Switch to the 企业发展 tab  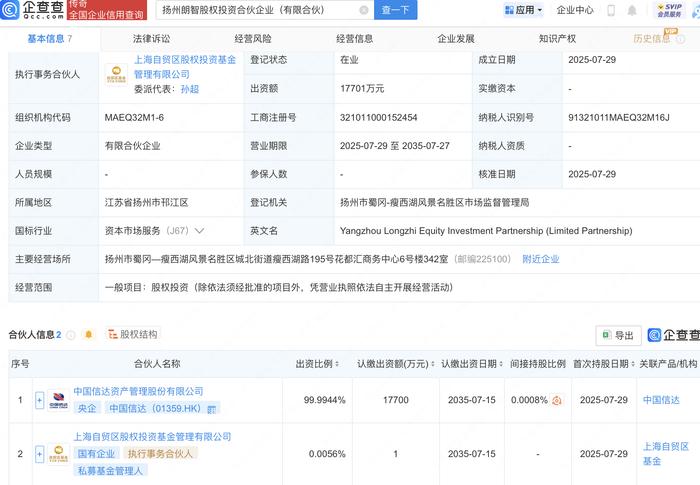(x=456, y=39)
